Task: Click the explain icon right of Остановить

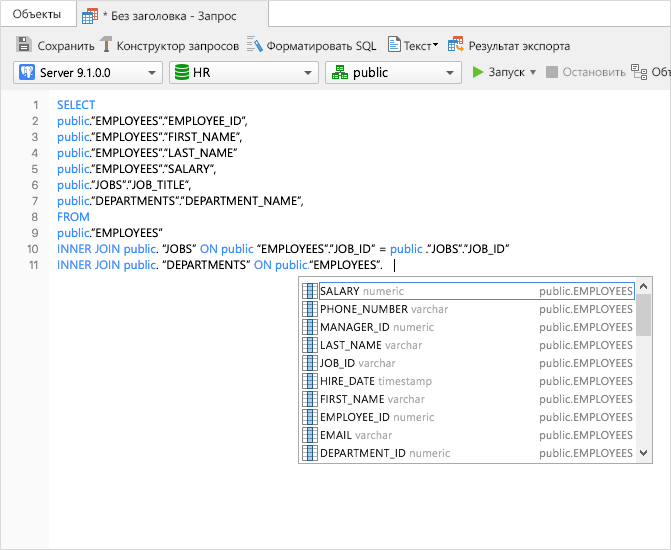Action: (639, 72)
